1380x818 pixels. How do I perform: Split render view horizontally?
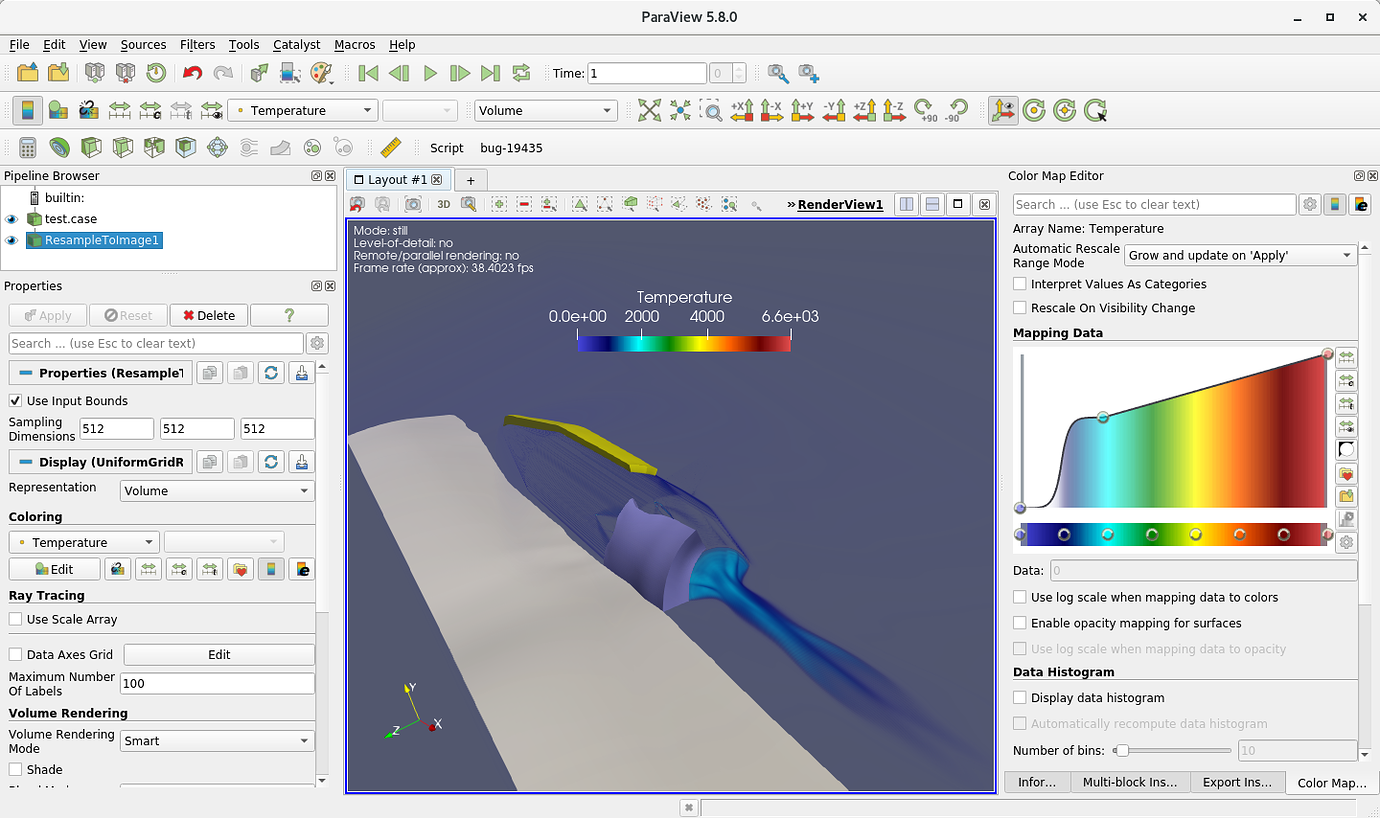tap(906, 204)
